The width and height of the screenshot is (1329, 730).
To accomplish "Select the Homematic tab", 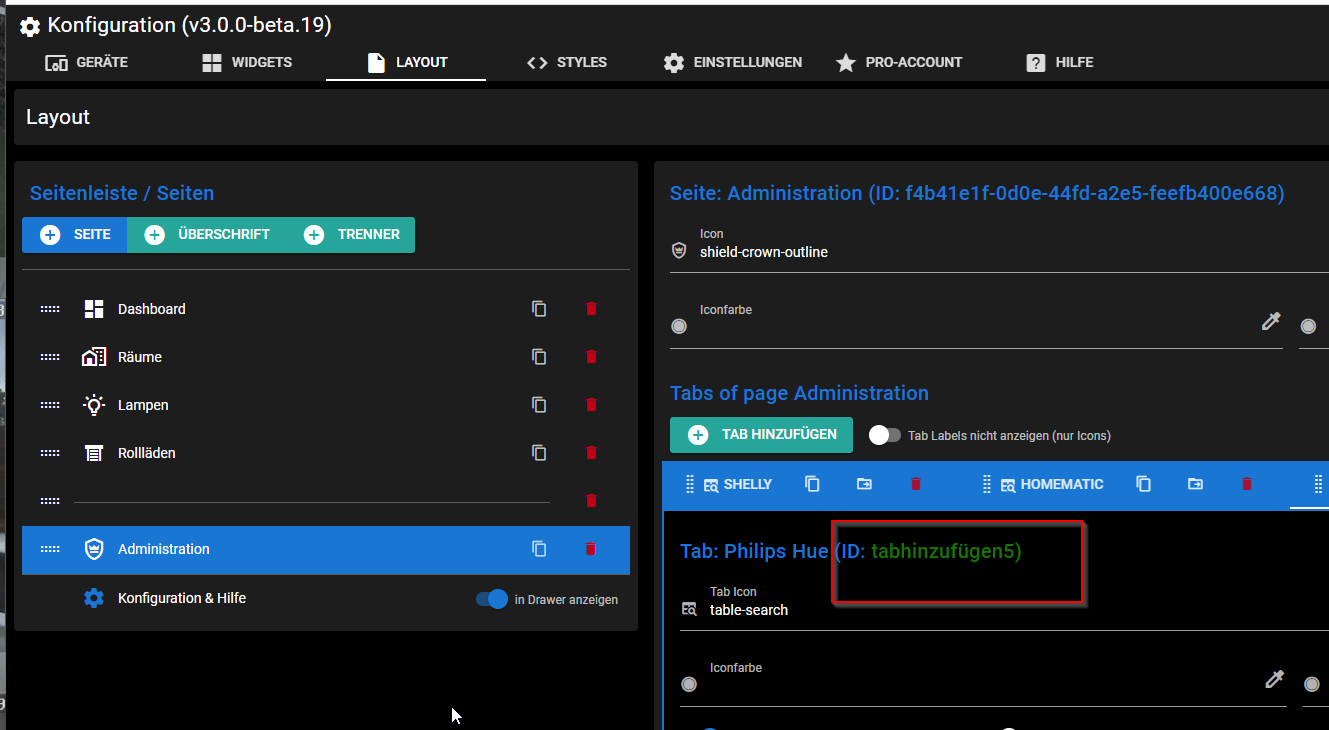I will point(1052,484).
